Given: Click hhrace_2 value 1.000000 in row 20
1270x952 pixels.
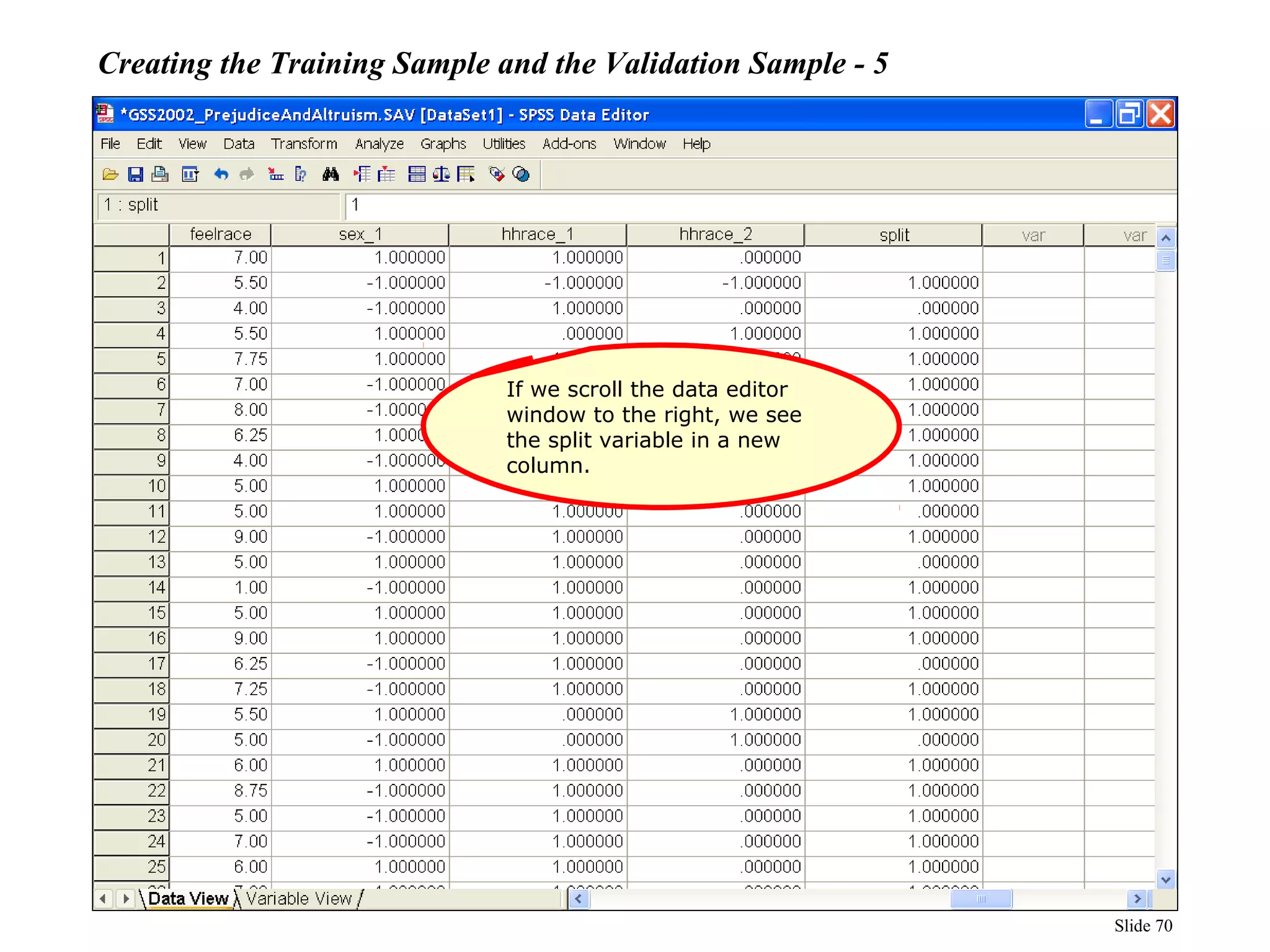Looking at the screenshot, I should [716, 740].
